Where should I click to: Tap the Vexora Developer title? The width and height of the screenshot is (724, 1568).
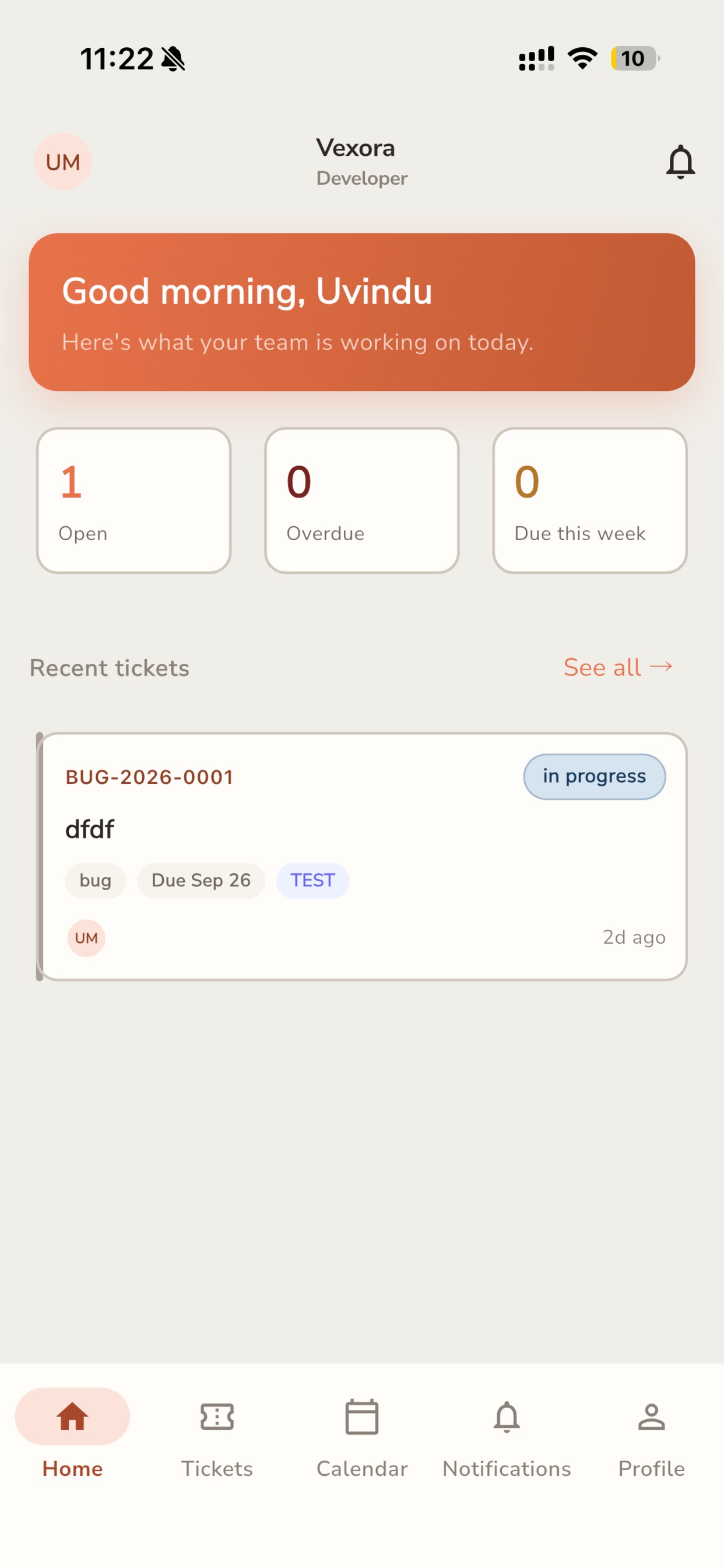click(361, 162)
